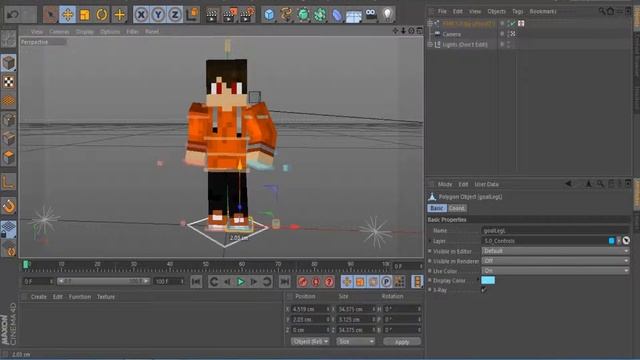Expand the top orange rig object

click(x=430, y=24)
